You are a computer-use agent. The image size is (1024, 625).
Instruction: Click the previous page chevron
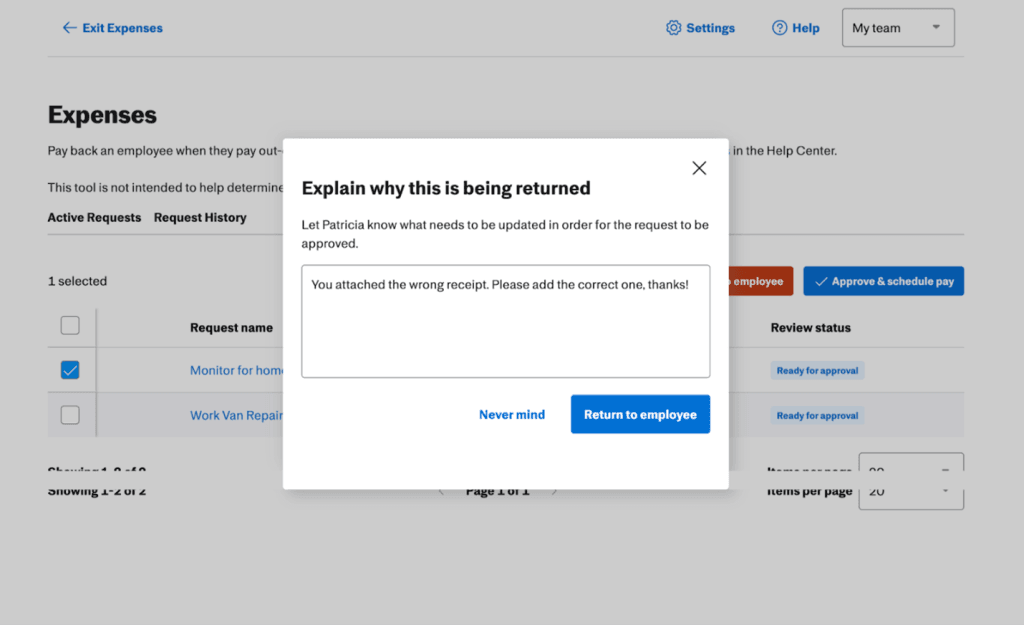pyautogui.click(x=441, y=490)
